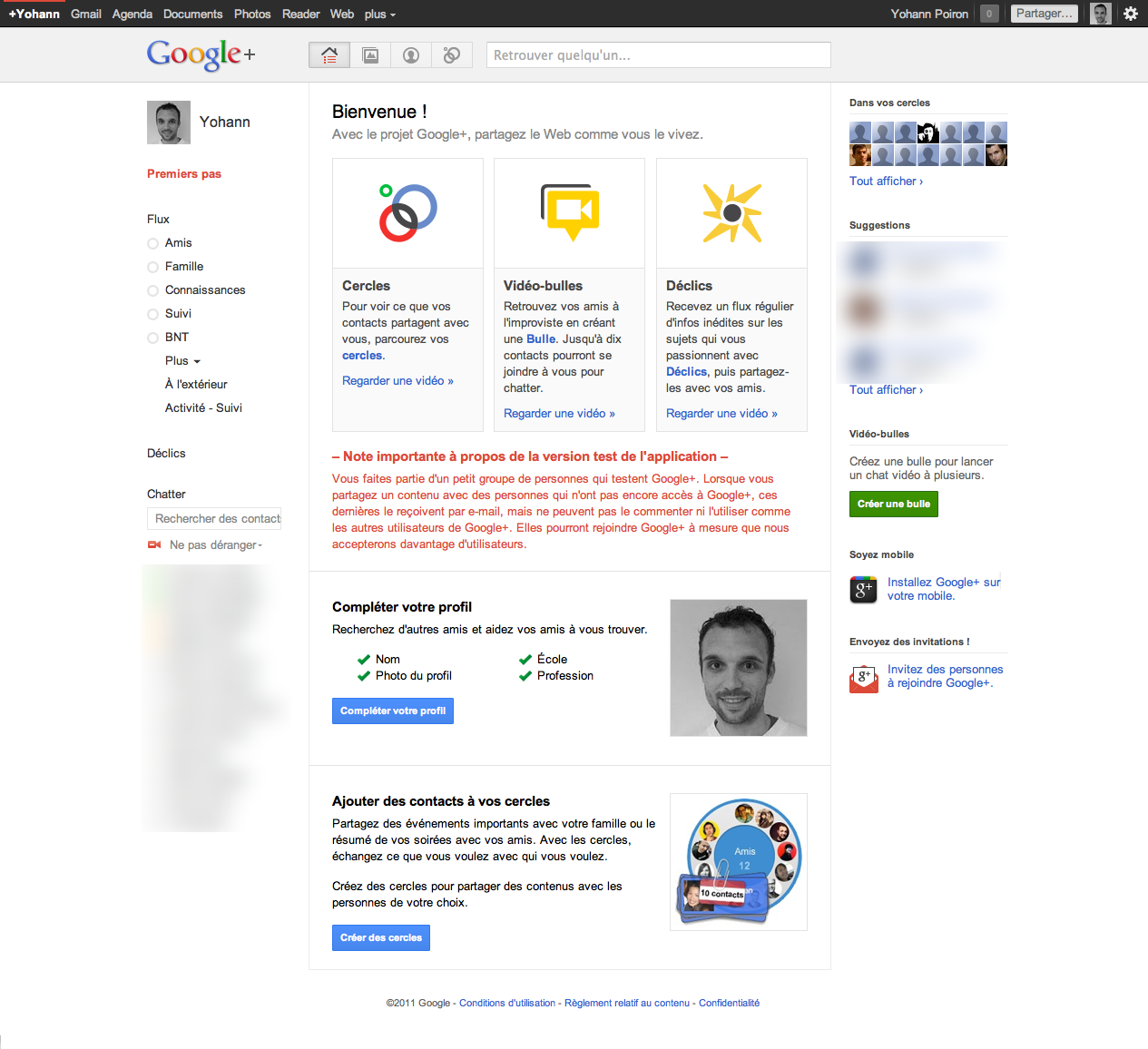Watch the Cercles video link
The height and width of the screenshot is (1049, 1148).
(x=397, y=381)
